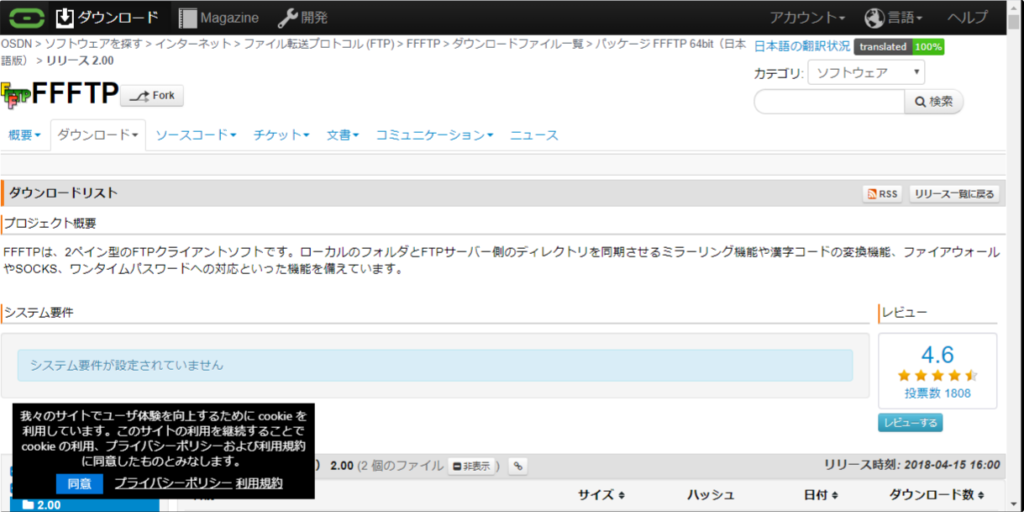The width and height of the screenshot is (1024, 512).
Task: Open ファイル転送プロトコル (FTP) breadcrumb
Action: point(319,44)
